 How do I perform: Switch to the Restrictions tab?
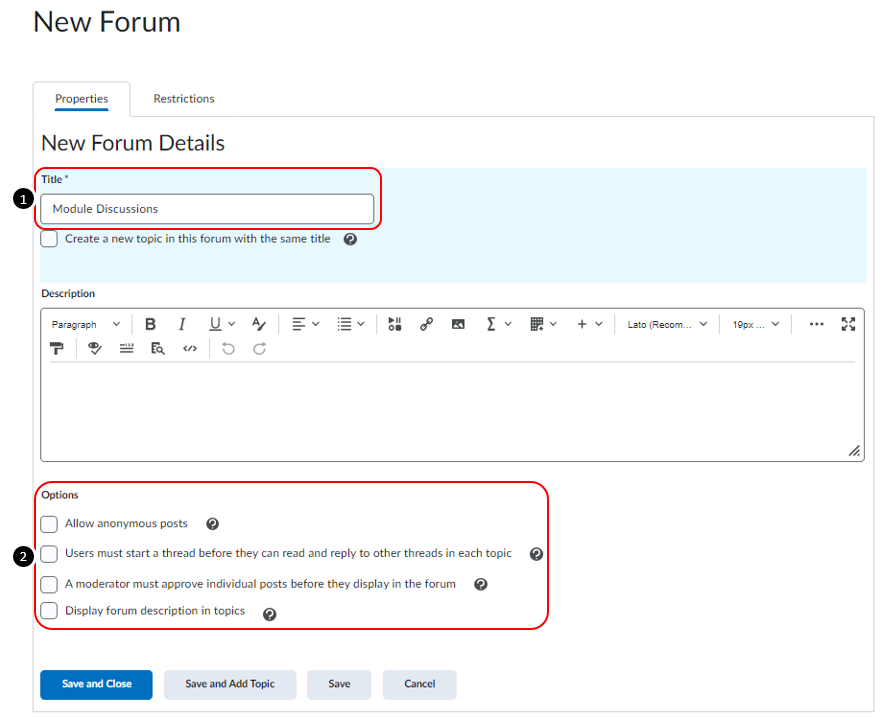184,98
